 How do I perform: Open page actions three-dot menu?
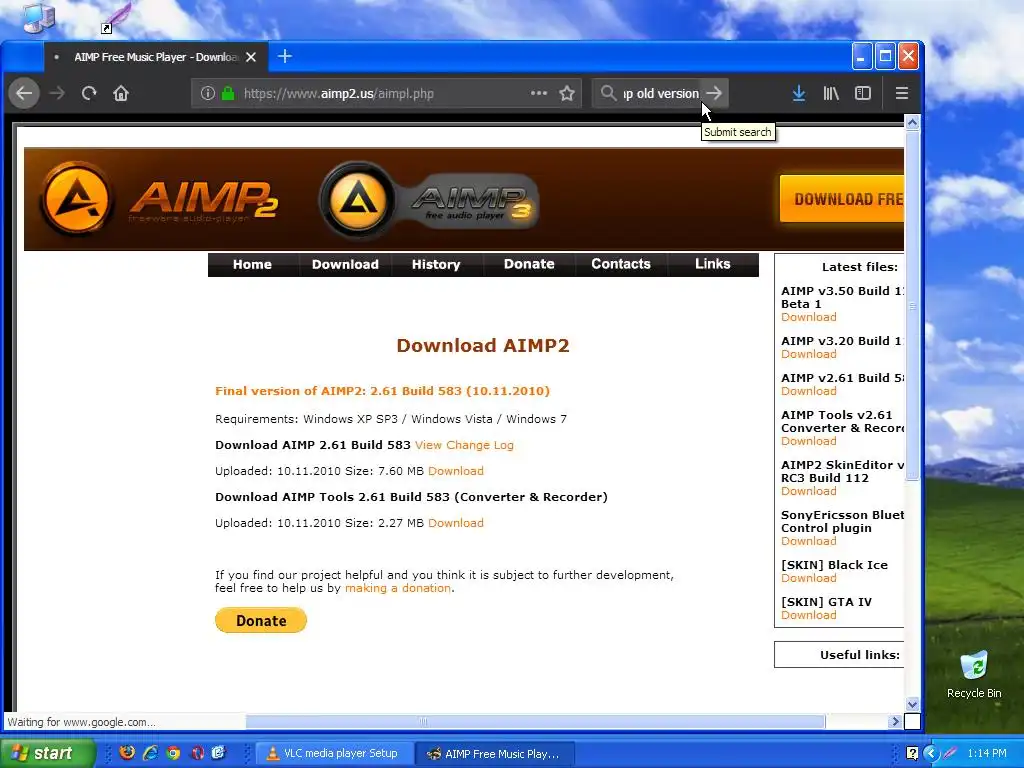[x=539, y=93]
